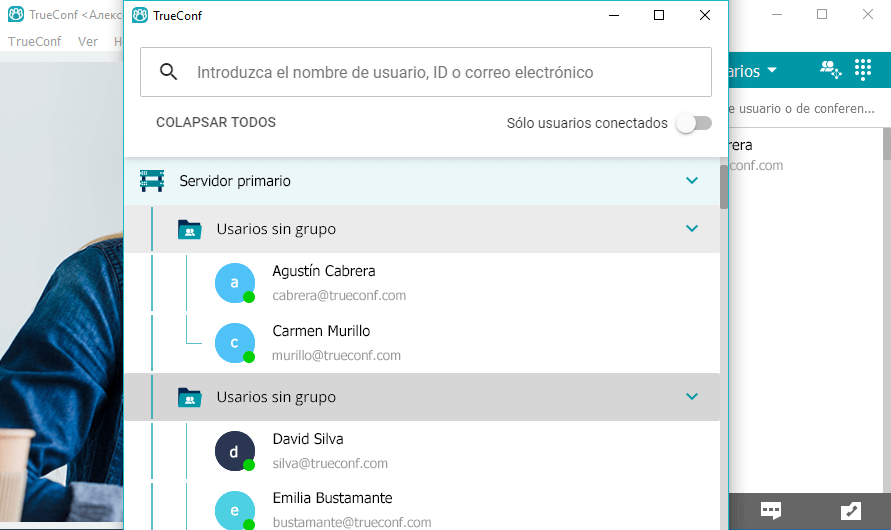This screenshot has height=530, width=891.
Task: Select David Silva's avatar
Action: tap(235, 451)
